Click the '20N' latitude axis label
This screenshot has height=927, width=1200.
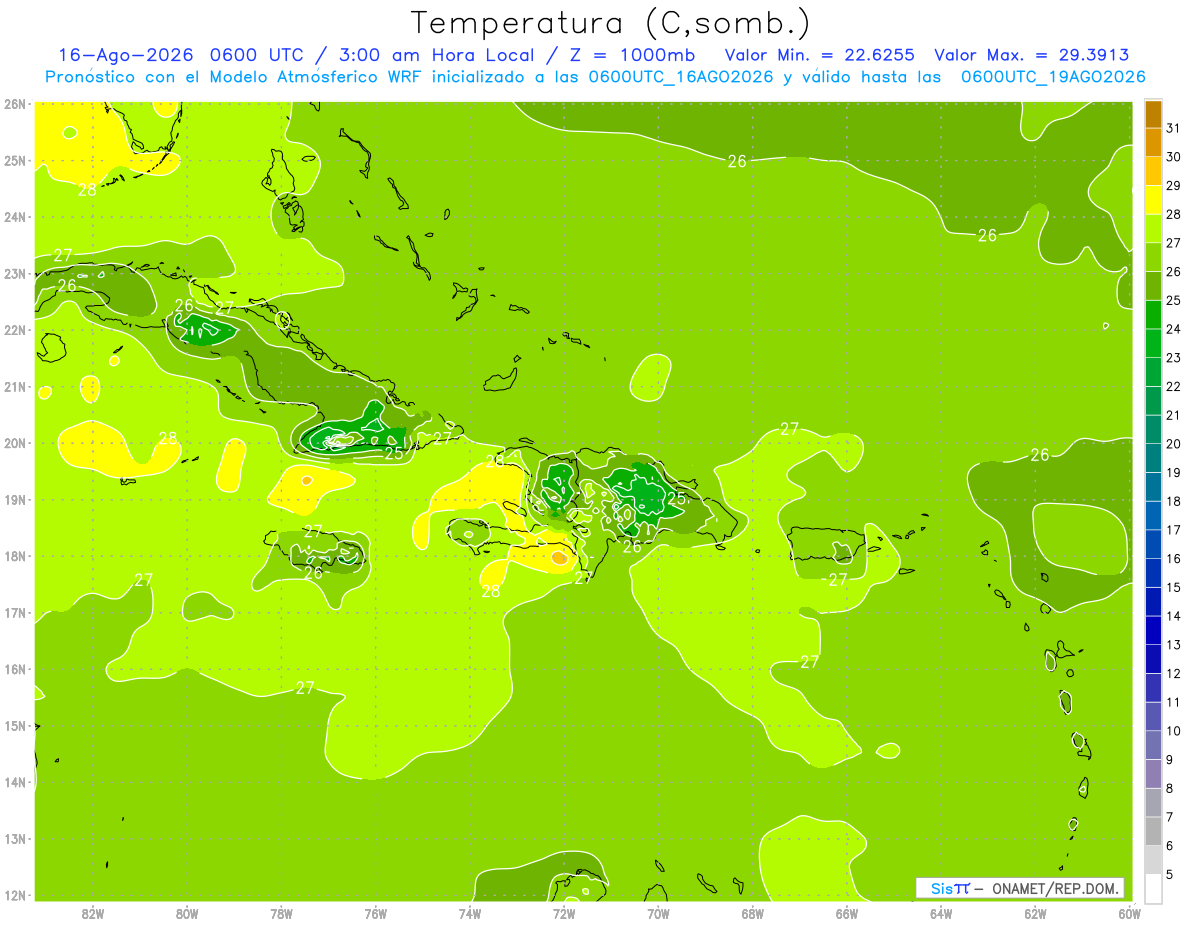(14, 443)
